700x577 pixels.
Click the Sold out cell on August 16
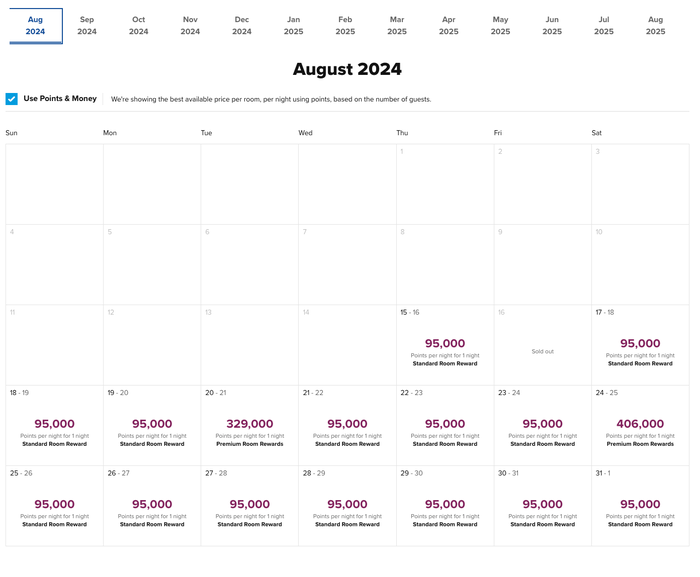(x=542, y=345)
